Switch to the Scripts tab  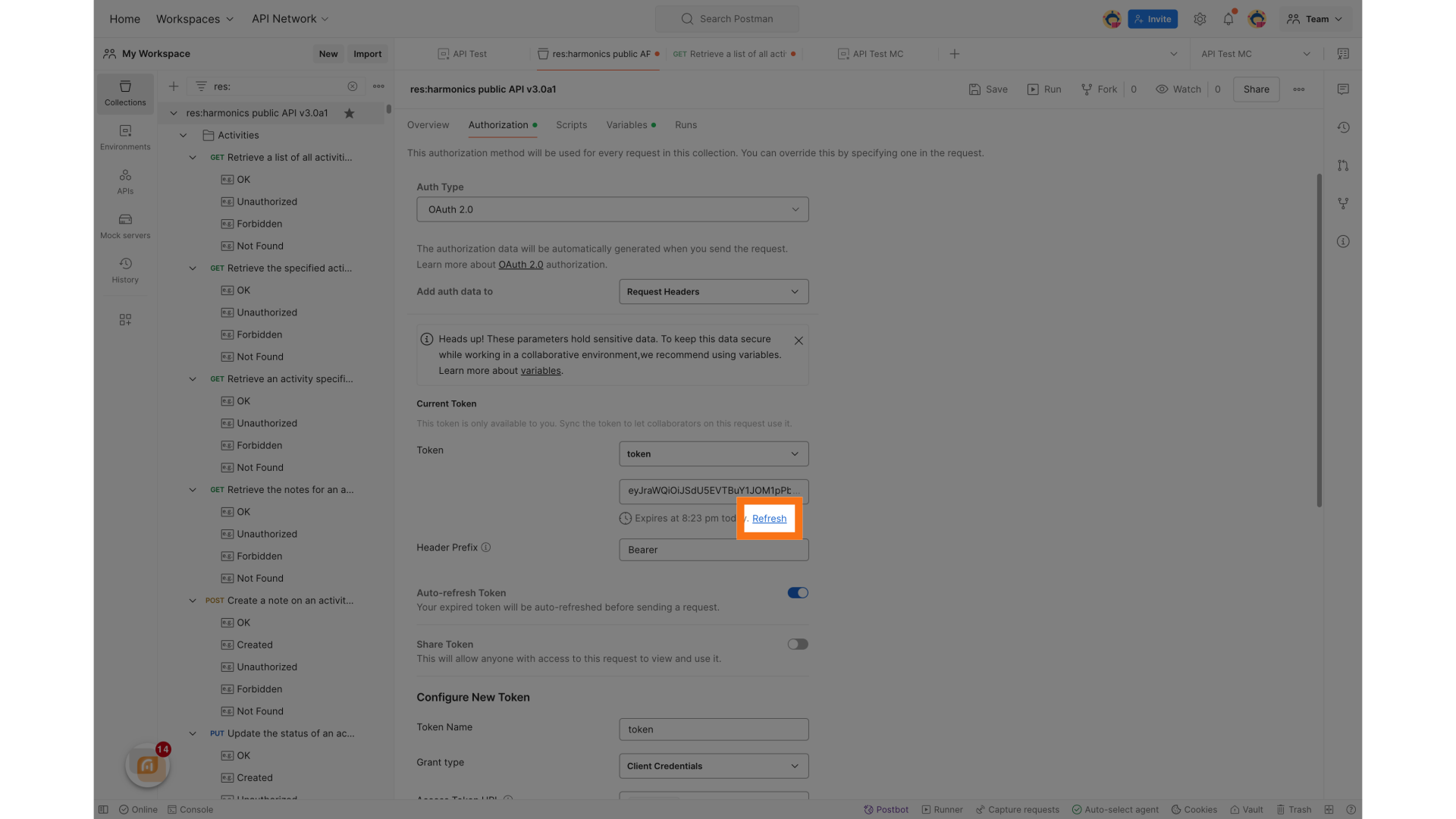[x=571, y=125]
